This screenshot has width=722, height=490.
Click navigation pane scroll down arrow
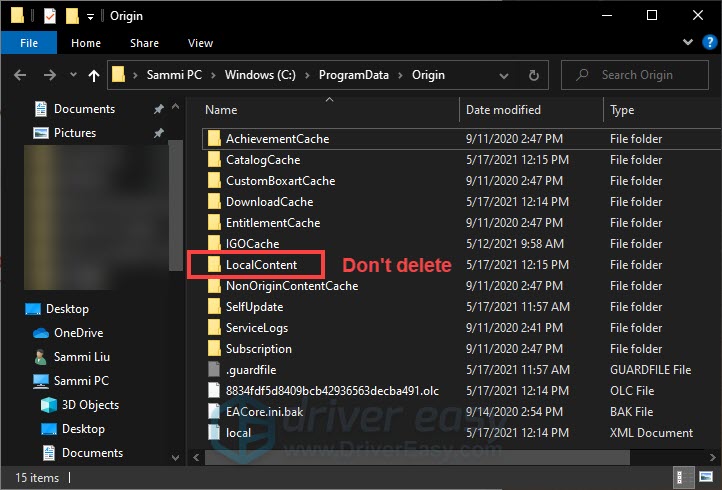click(x=175, y=457)
